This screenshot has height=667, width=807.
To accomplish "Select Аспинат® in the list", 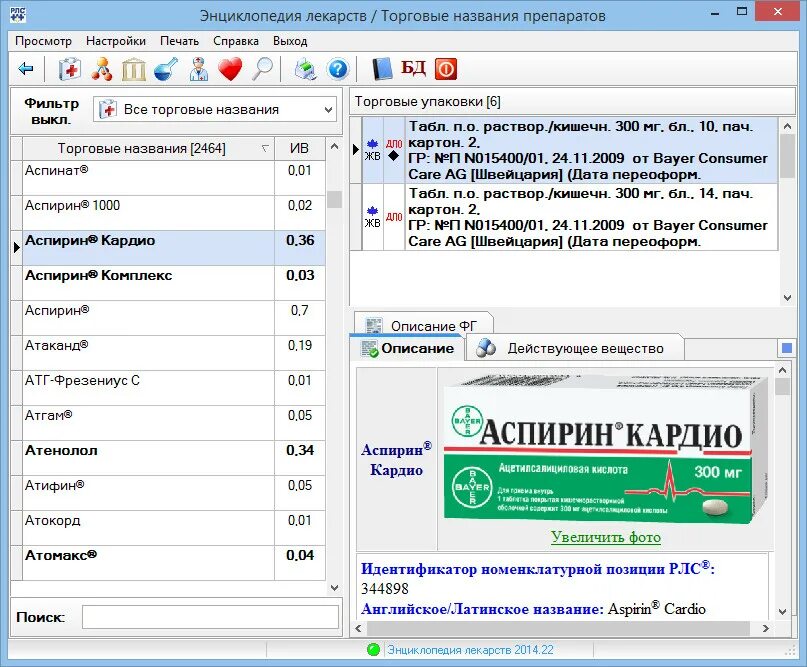I will (148, 178).
